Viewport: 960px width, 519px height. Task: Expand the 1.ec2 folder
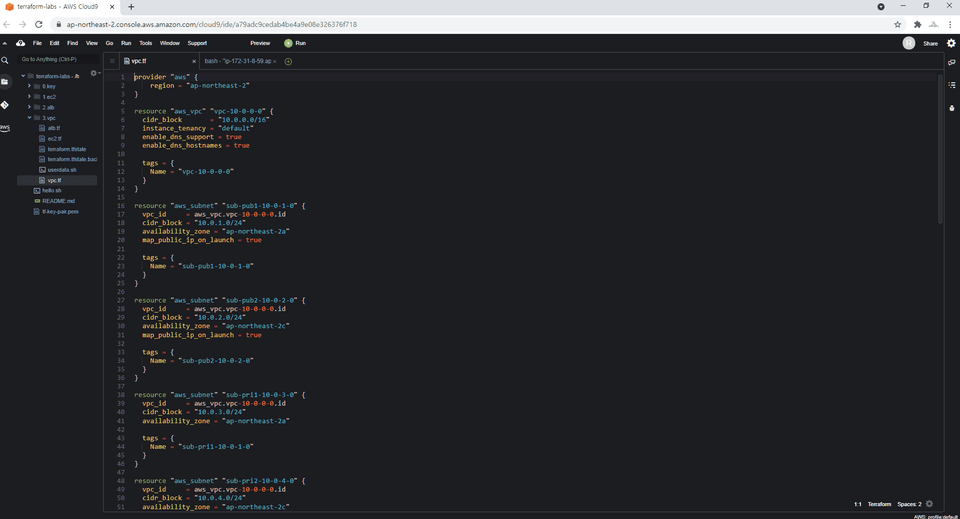29,97
